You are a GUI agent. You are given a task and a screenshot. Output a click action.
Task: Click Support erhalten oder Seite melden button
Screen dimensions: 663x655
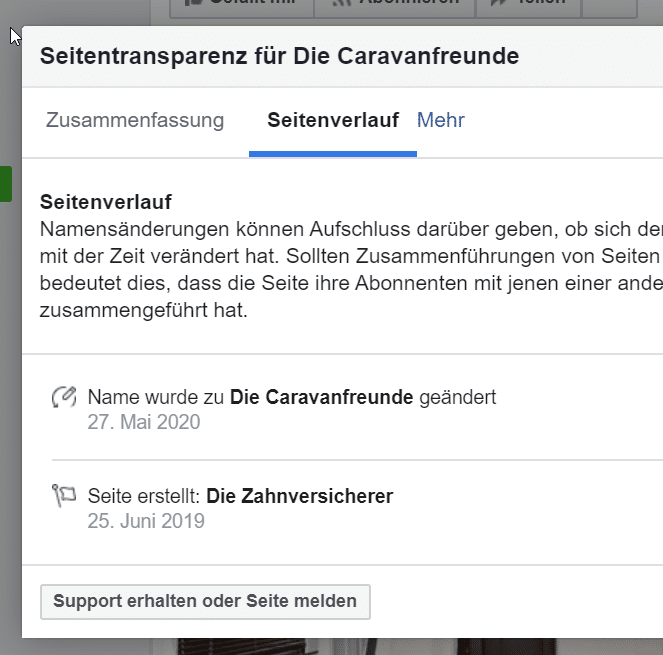point(205,602)
